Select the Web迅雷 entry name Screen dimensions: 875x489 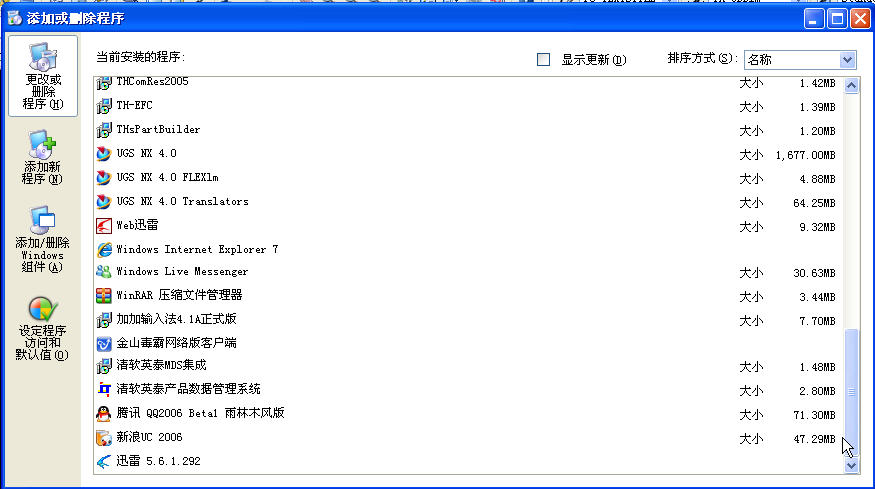(x=137, y=225)
